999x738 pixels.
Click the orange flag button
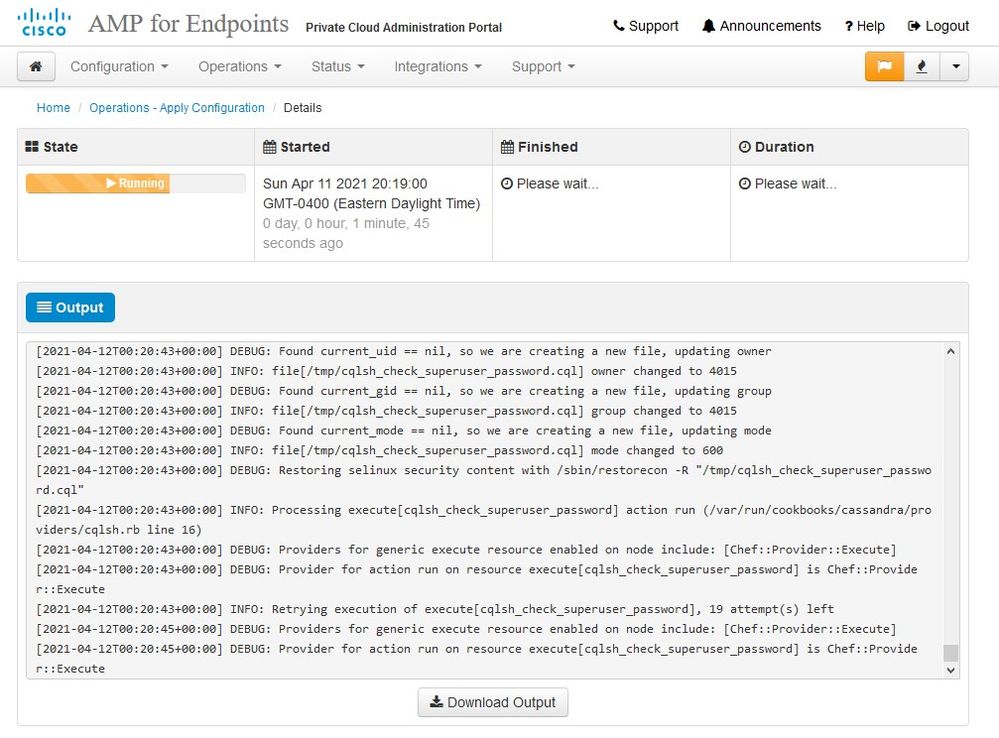click(884, 66)
